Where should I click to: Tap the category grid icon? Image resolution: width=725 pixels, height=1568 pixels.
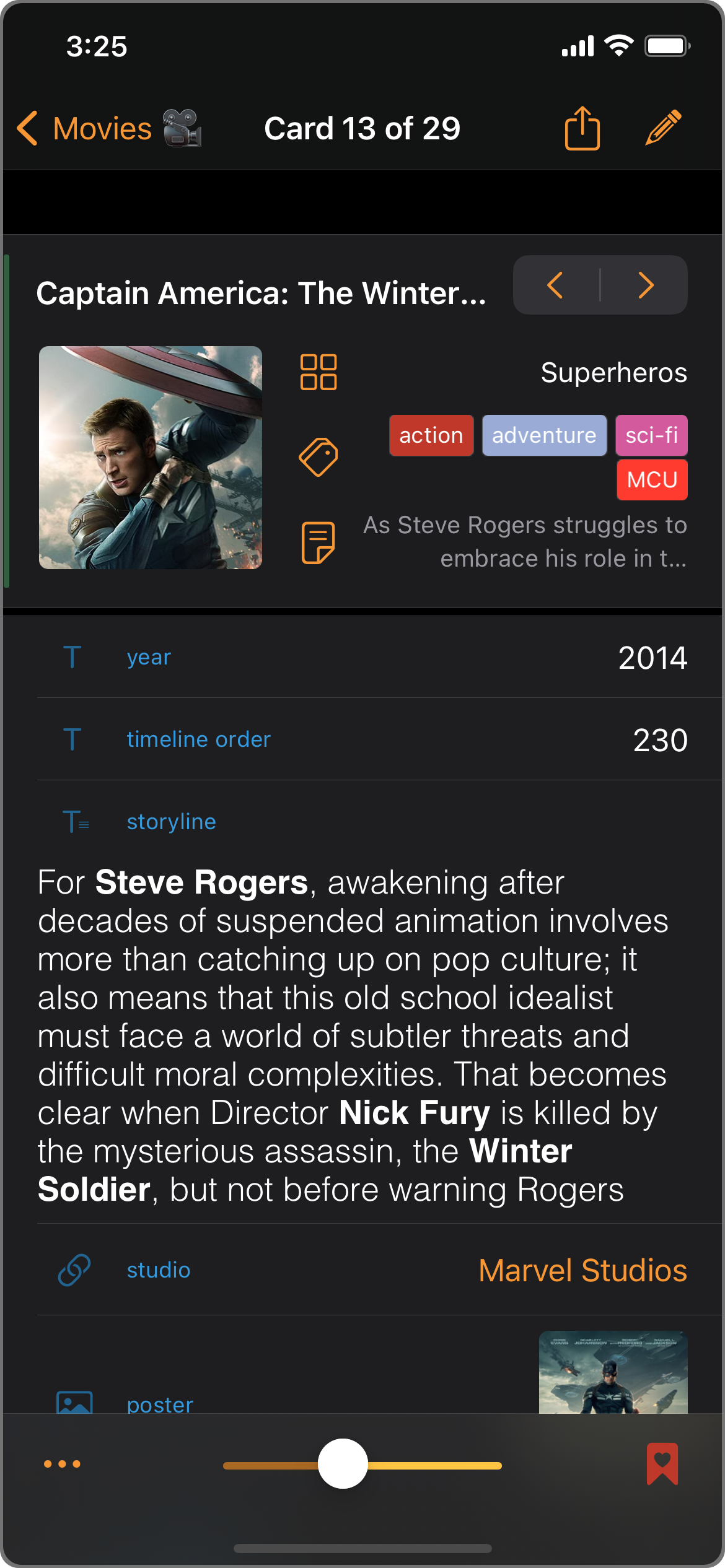point(319,372)
